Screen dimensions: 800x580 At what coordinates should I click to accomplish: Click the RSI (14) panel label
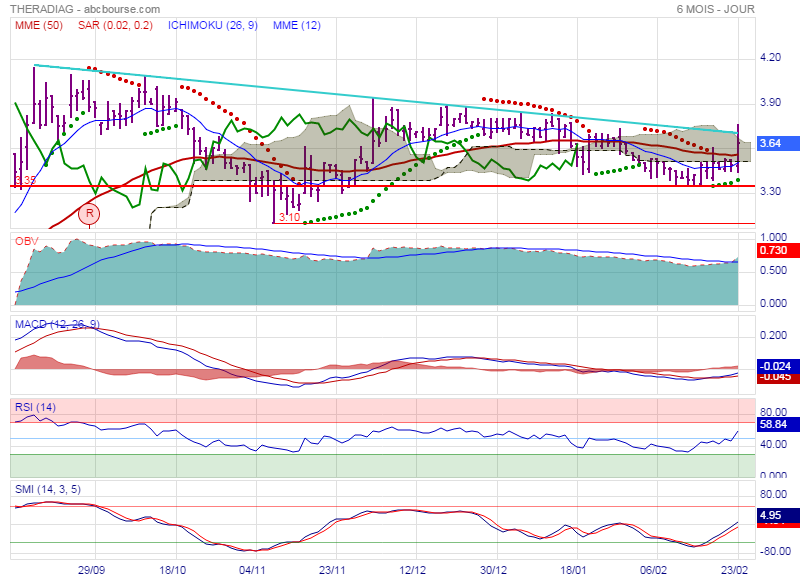pyautogui.click(x=35, y=407)
